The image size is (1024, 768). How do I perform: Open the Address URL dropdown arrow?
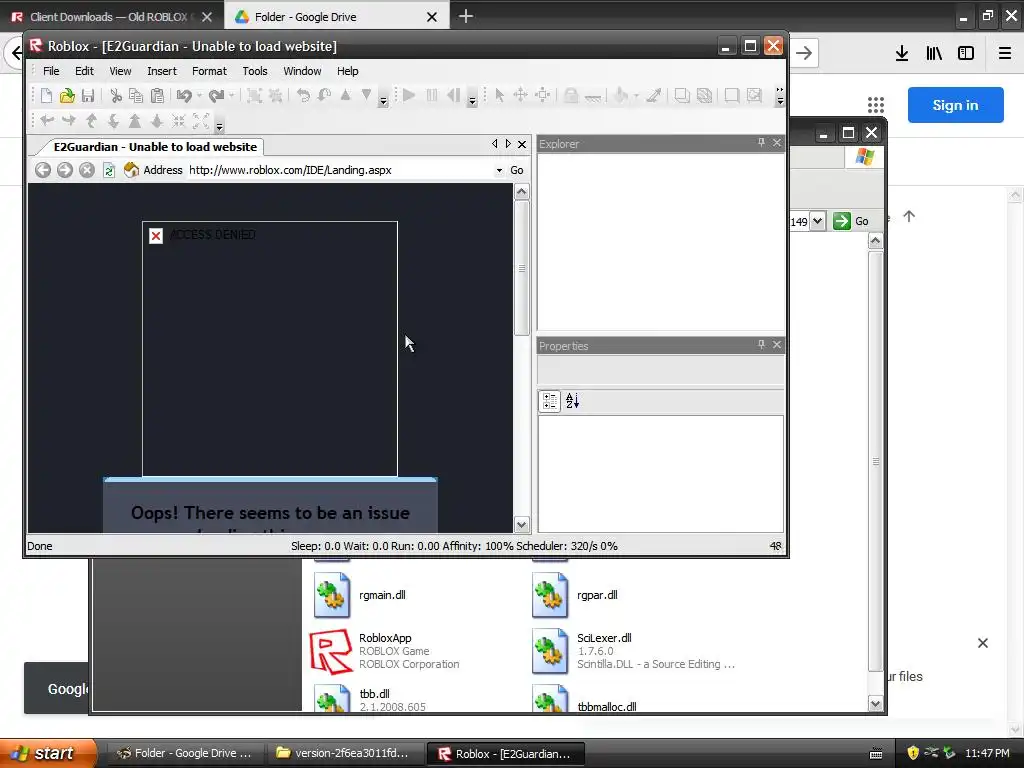pos(499,170)
